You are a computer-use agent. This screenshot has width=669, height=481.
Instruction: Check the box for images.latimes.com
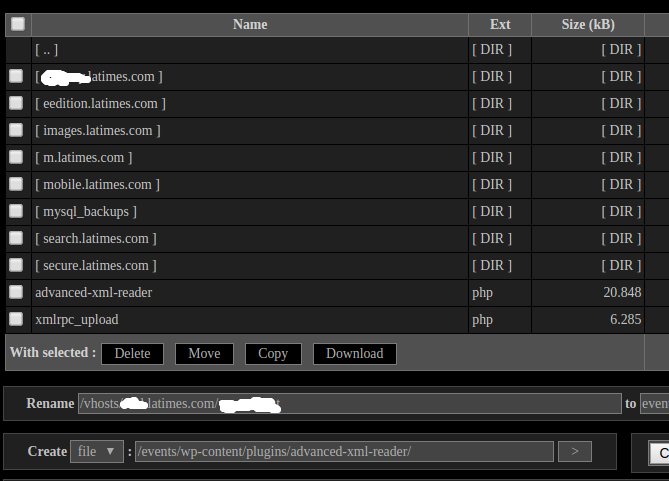coord(16,130)
